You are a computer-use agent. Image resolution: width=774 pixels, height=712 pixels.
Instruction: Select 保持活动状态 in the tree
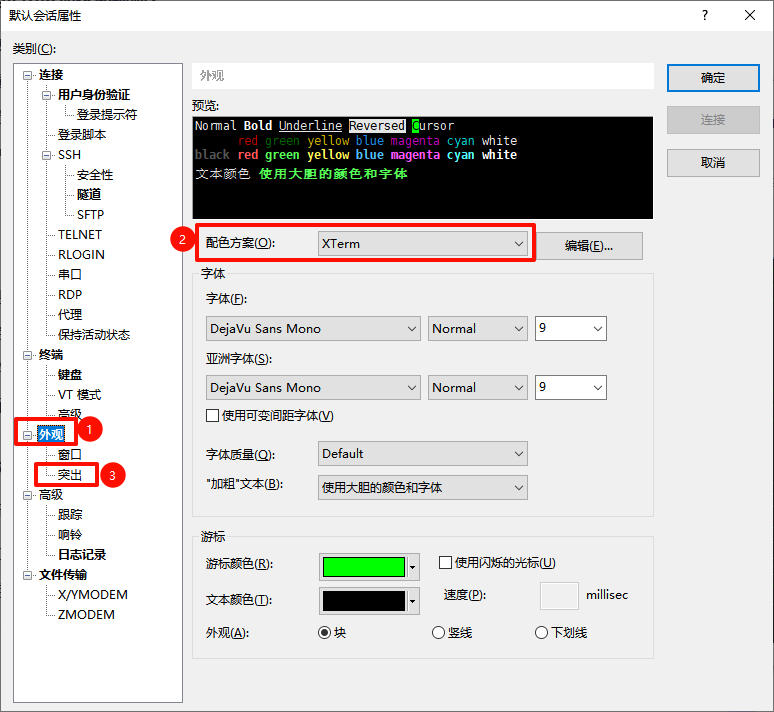click(x=94, y=335)
